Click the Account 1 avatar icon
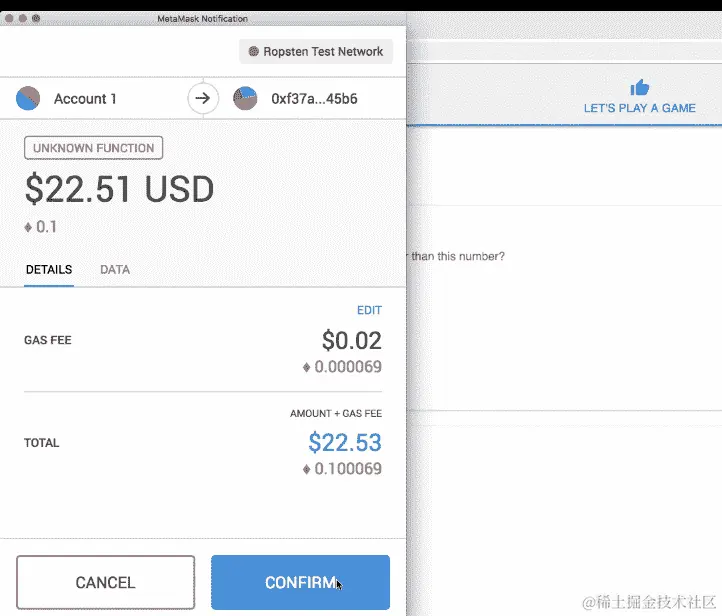 coord(28,99)
